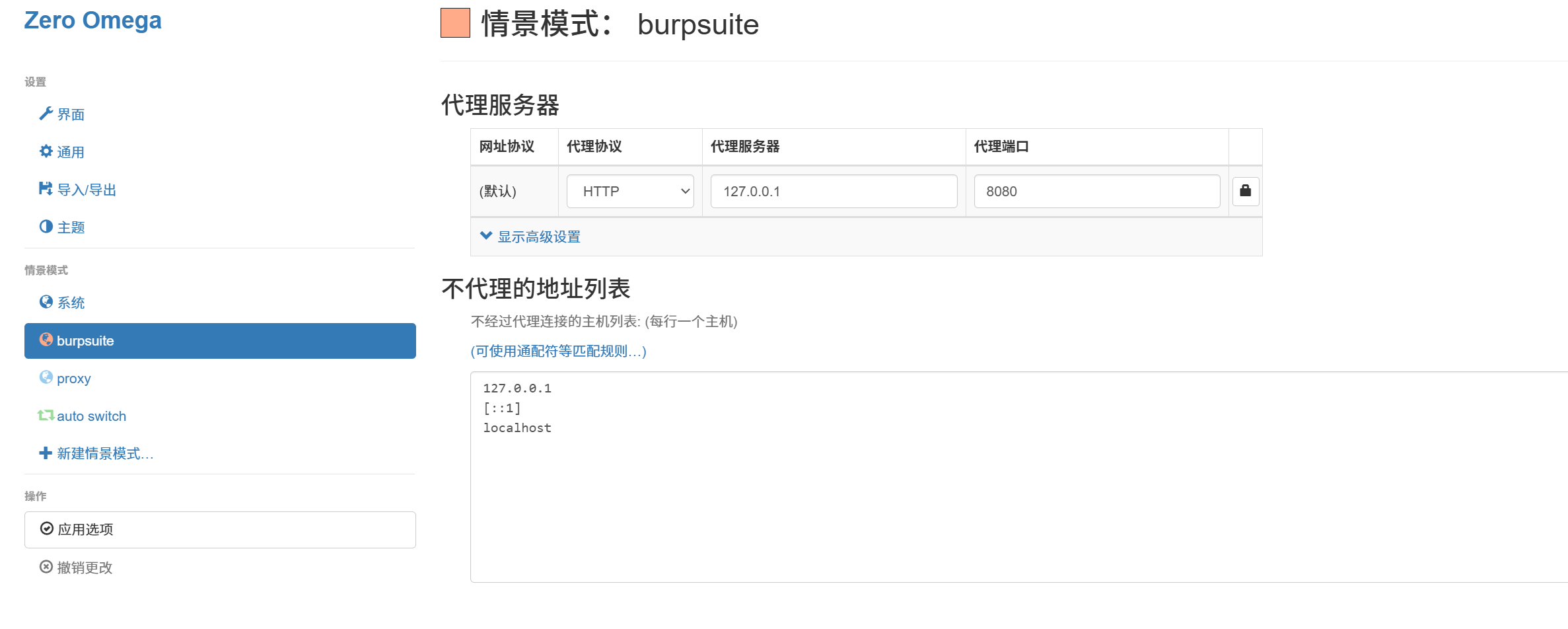Open the 界面 settings page
The image size is (1568, 629).
coord(220,114)
